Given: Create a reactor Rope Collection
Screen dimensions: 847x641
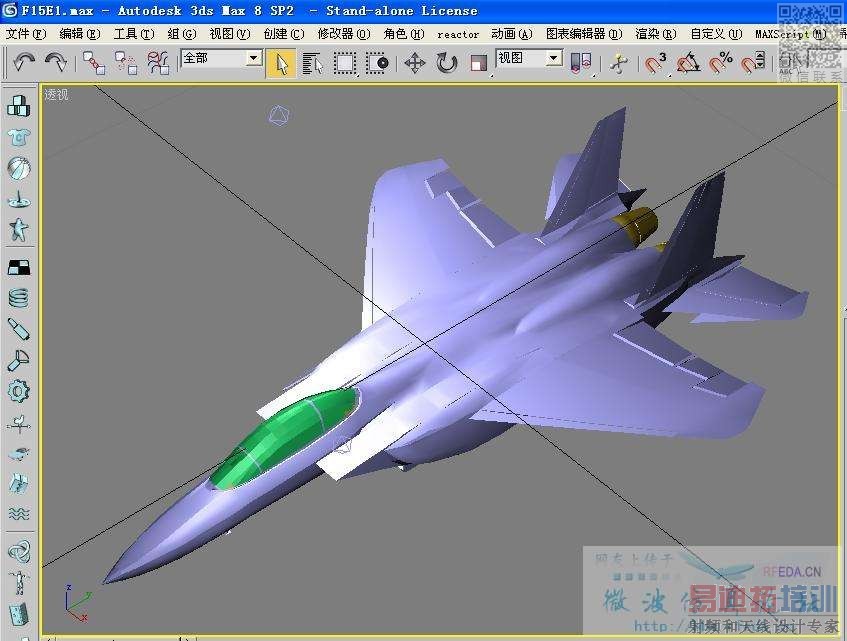Looking at the screenshot, I should pyautogui.click(x=18, y=200).
